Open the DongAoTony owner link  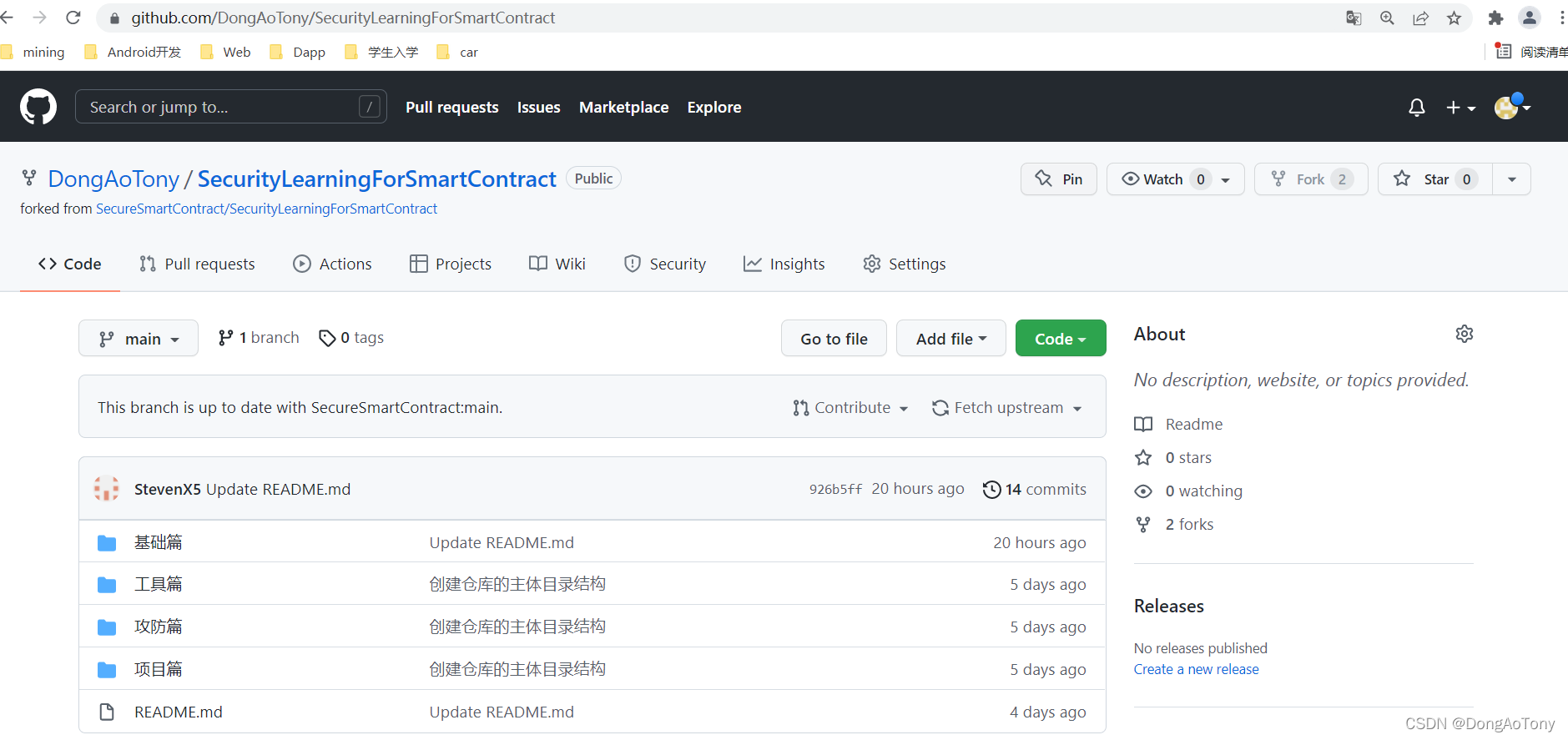113,179
